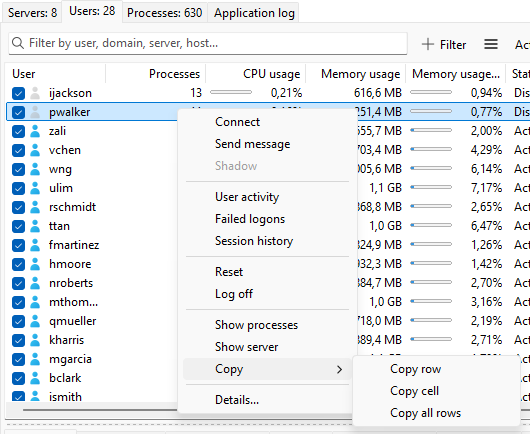Uncheck the ttan user checkbox
The image size is (530, 434).
coord(18,226)
